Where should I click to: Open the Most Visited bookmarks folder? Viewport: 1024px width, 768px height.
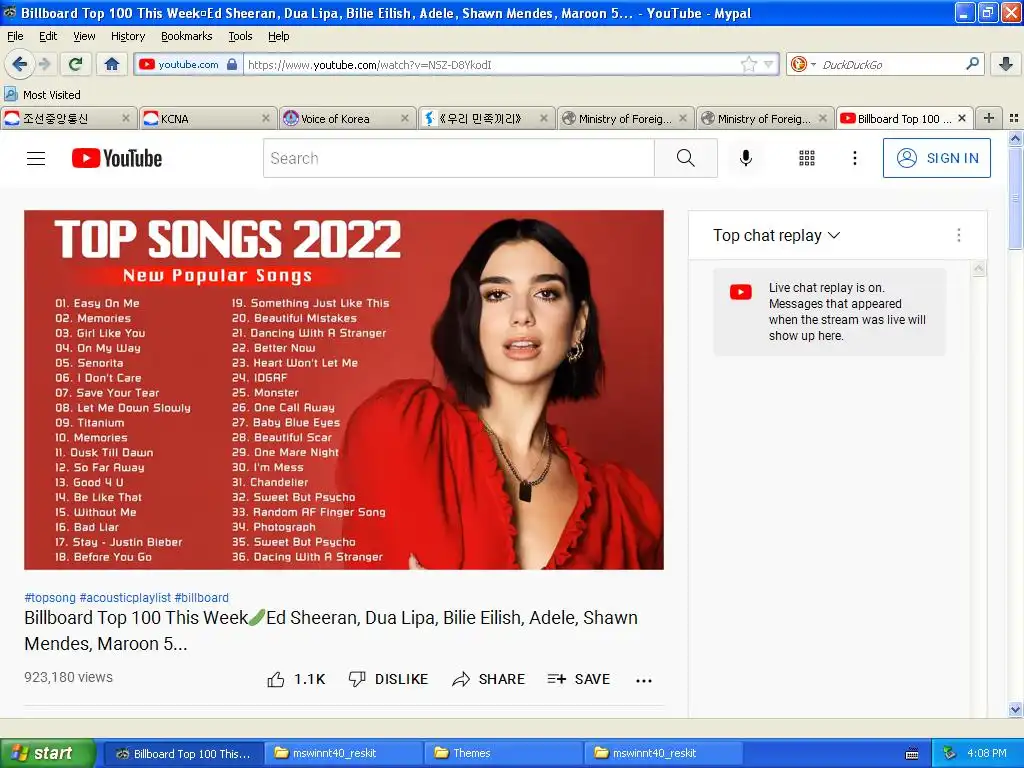[42, 95]
